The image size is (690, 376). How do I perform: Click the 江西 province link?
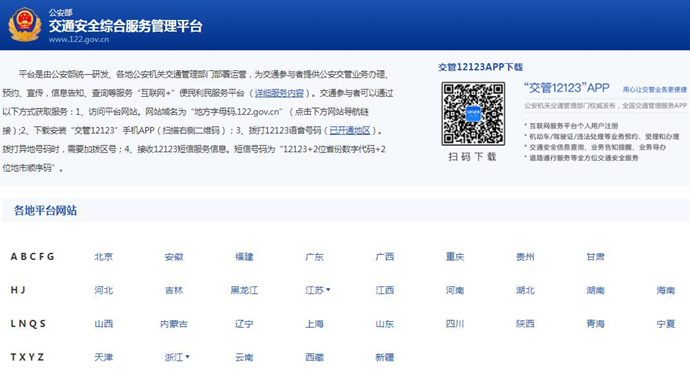tap(385, 290)
